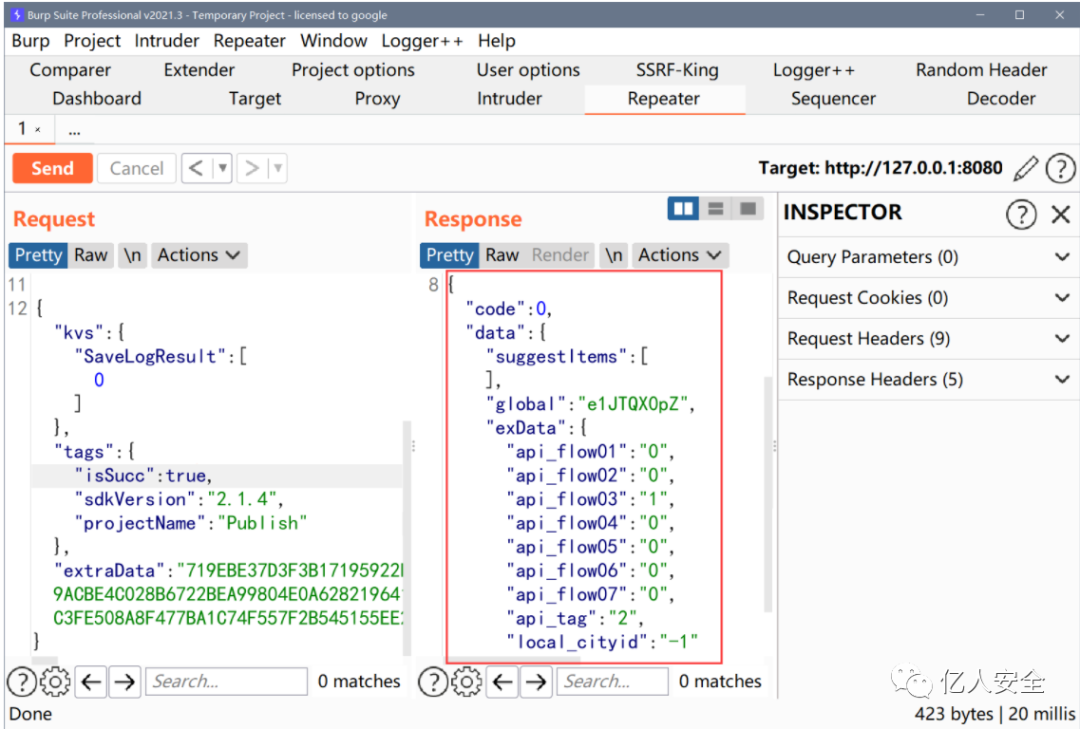Open response search settings gear
The image size is (1080, 729).
pos(466,681)
